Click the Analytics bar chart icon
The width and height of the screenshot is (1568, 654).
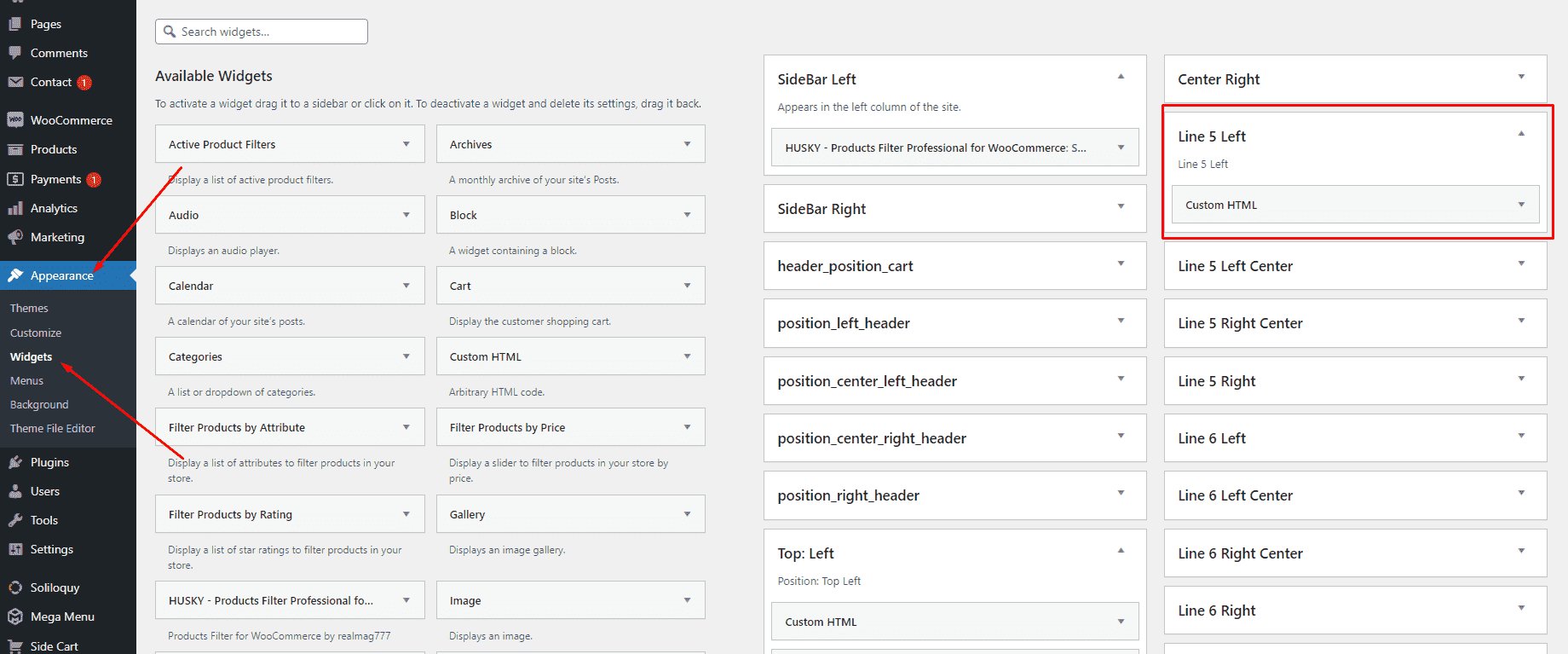[x=15, y=208]
